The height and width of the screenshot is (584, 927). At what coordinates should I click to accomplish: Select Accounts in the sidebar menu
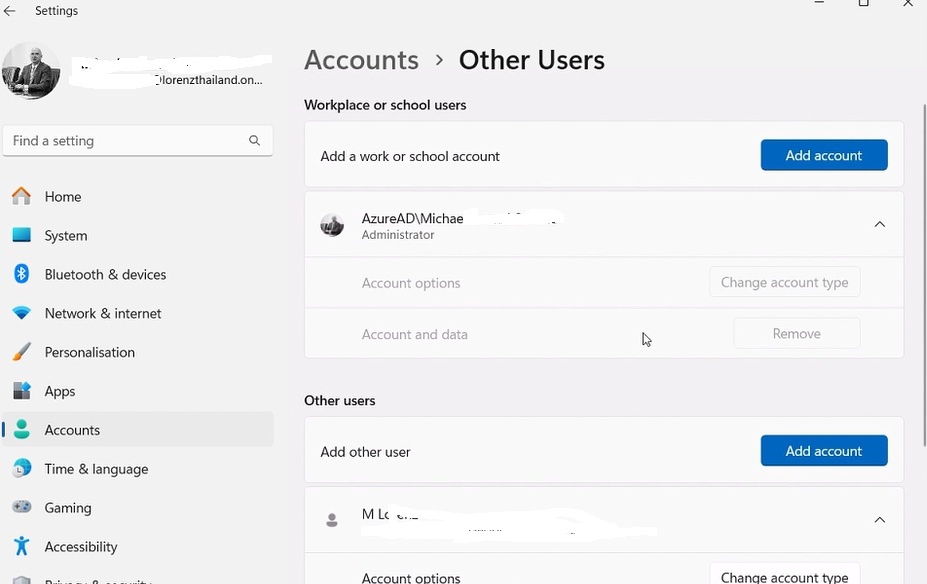72,430
